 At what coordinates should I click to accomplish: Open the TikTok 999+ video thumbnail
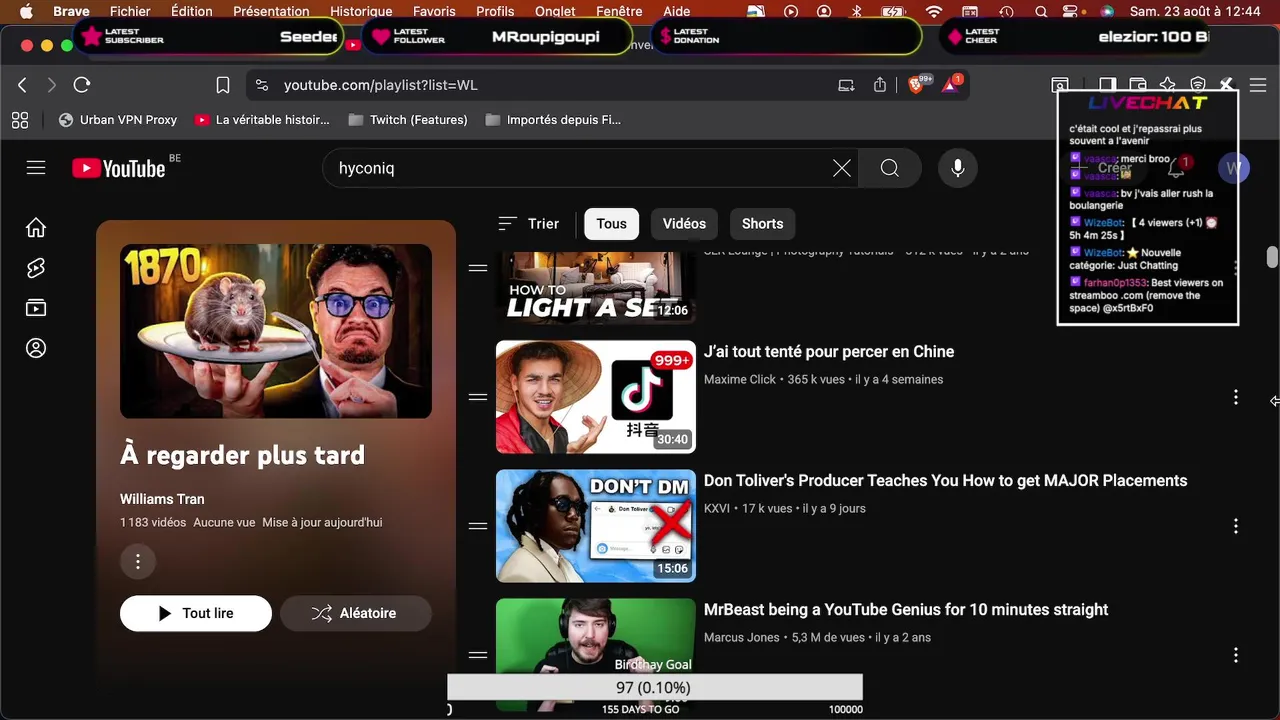tap(596, 397)
